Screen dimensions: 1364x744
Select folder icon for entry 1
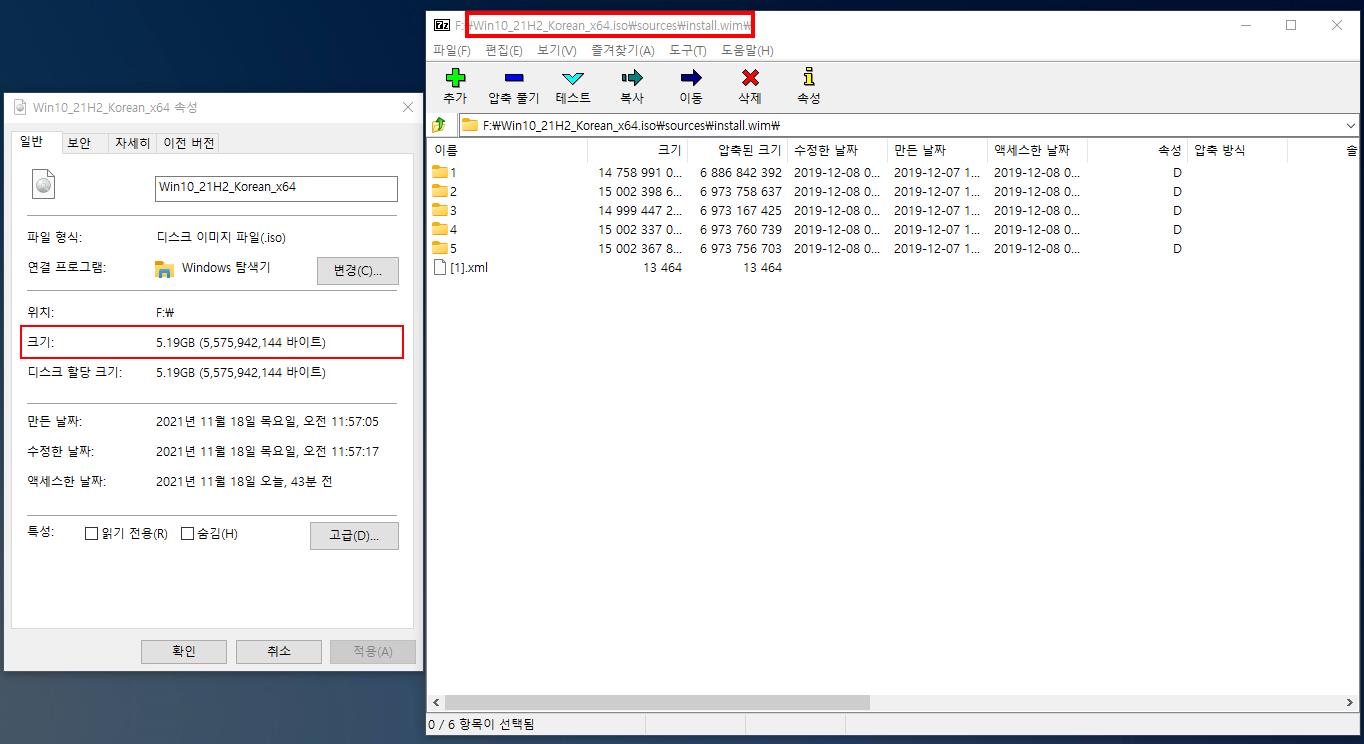pos(440,172)
